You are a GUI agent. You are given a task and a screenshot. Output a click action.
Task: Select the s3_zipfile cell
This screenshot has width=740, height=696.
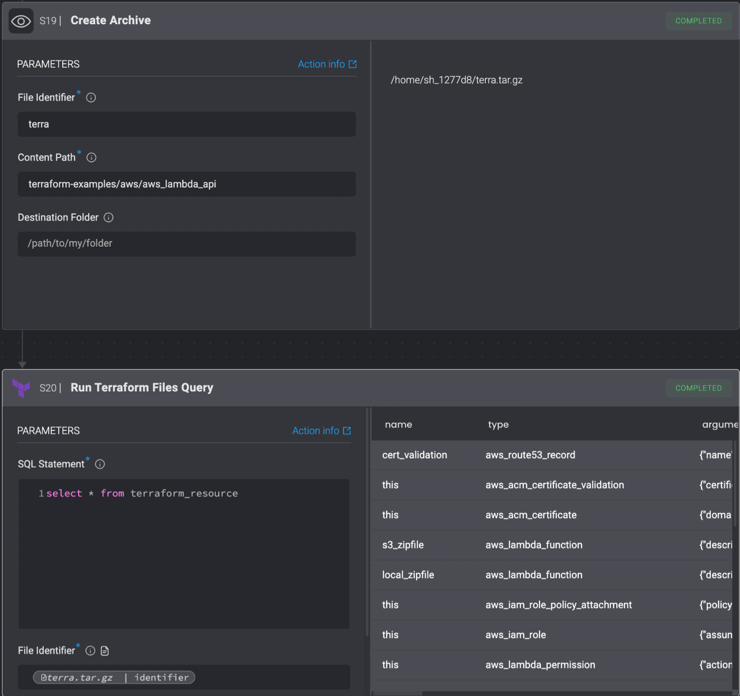click(403, 545)
